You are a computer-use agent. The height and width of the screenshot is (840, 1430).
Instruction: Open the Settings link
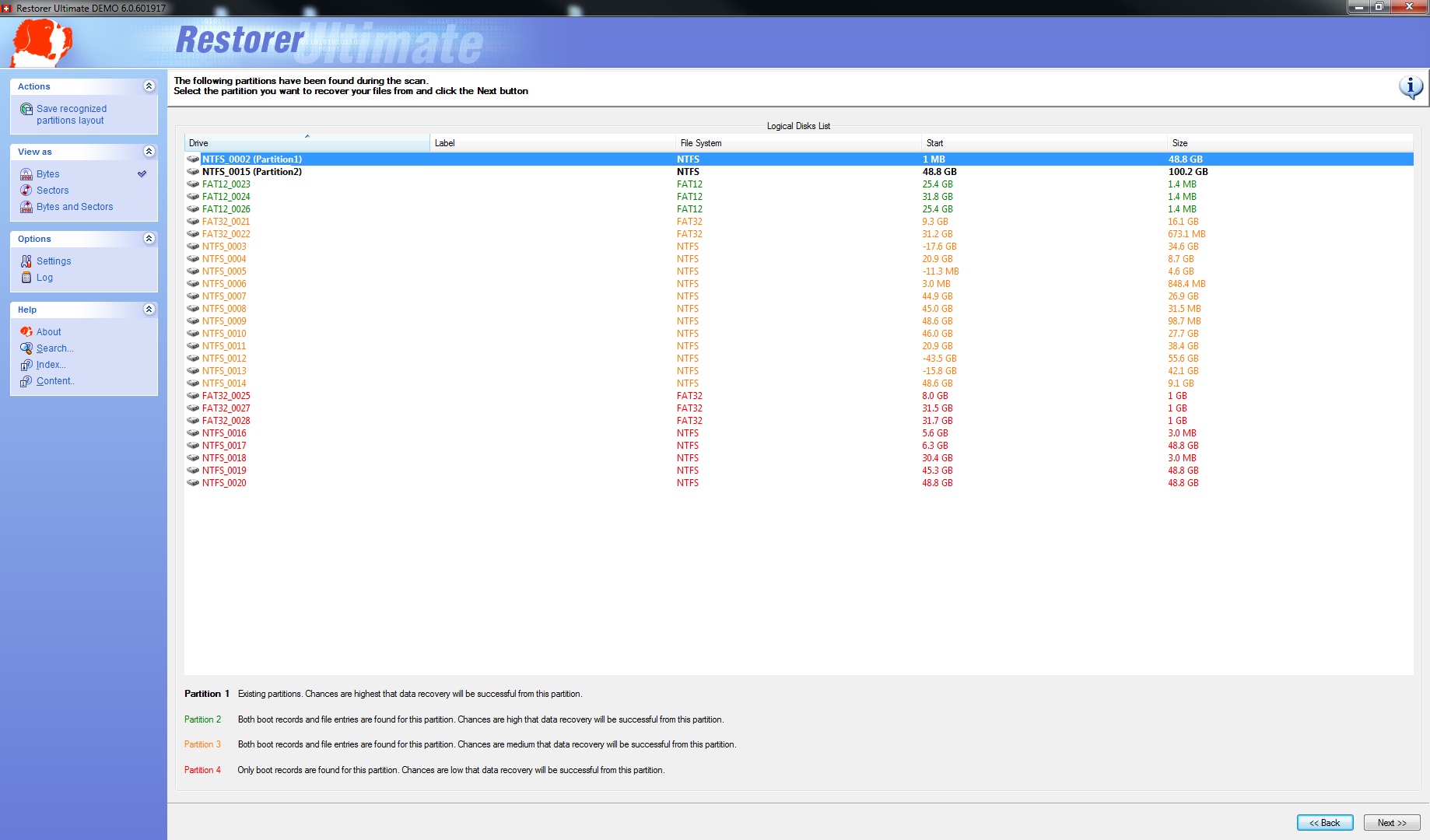tap(54, 261)
